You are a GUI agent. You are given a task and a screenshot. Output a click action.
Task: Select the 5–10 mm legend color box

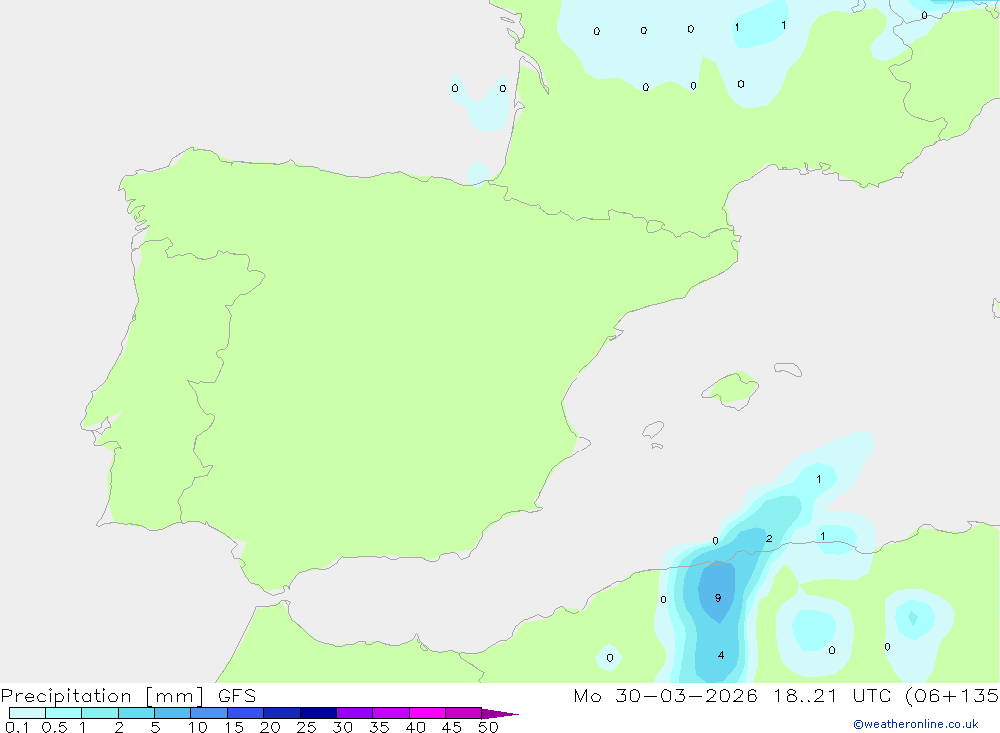173,713
